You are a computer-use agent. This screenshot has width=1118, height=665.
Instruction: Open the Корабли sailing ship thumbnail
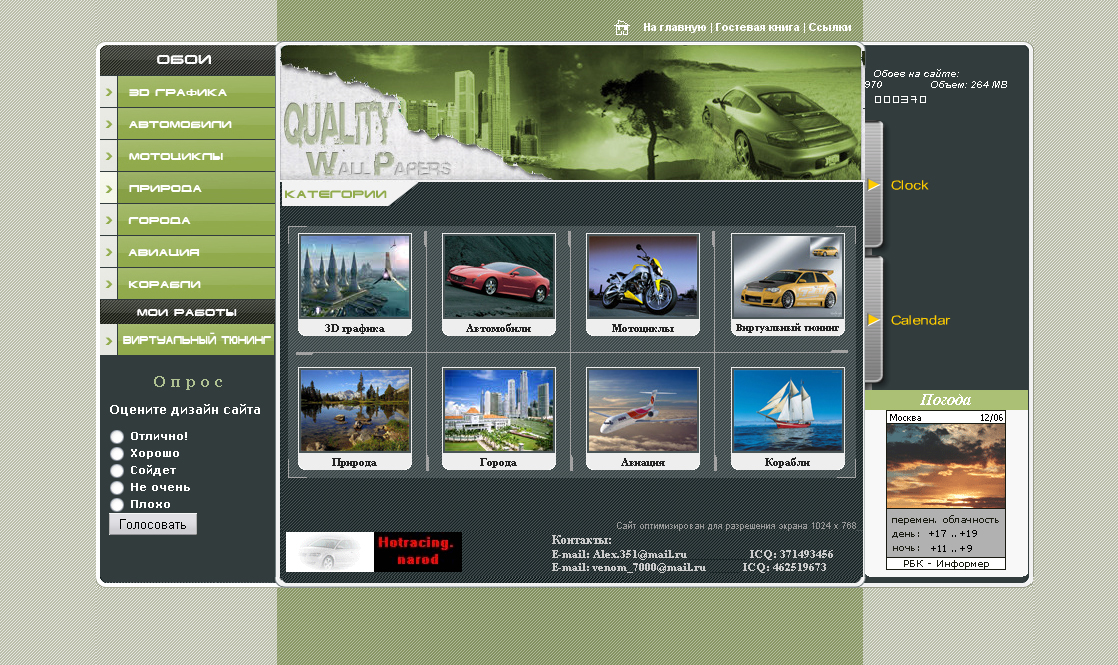tap(787, 410)
